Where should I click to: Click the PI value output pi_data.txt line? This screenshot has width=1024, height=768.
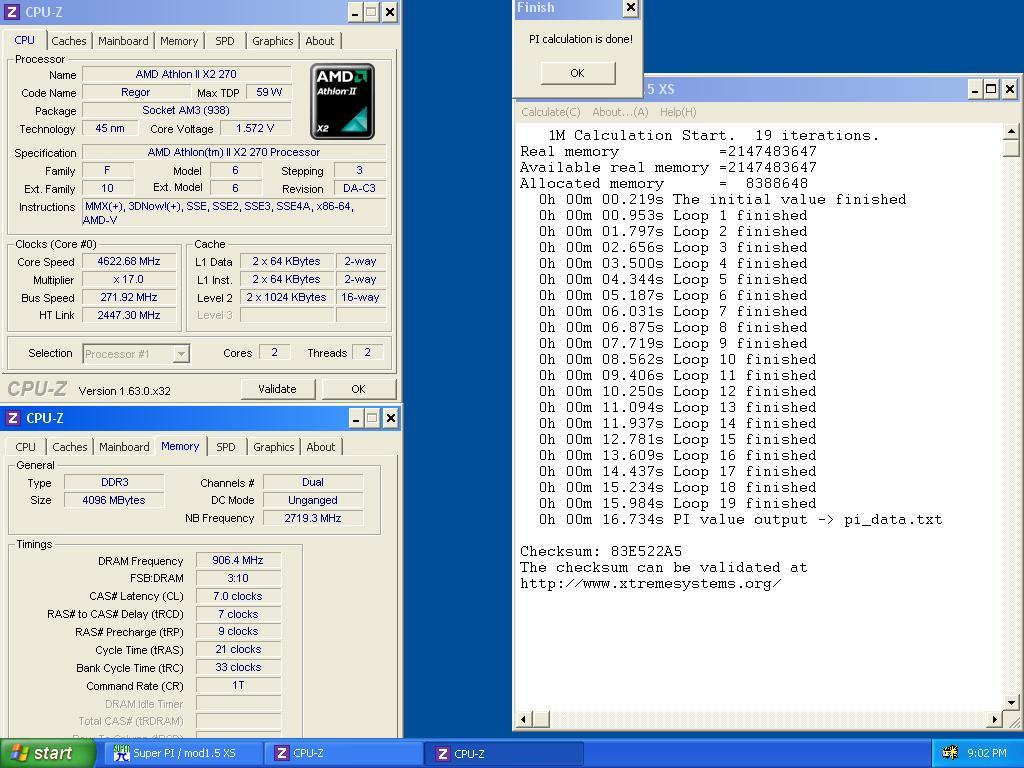tap(741, 520)
